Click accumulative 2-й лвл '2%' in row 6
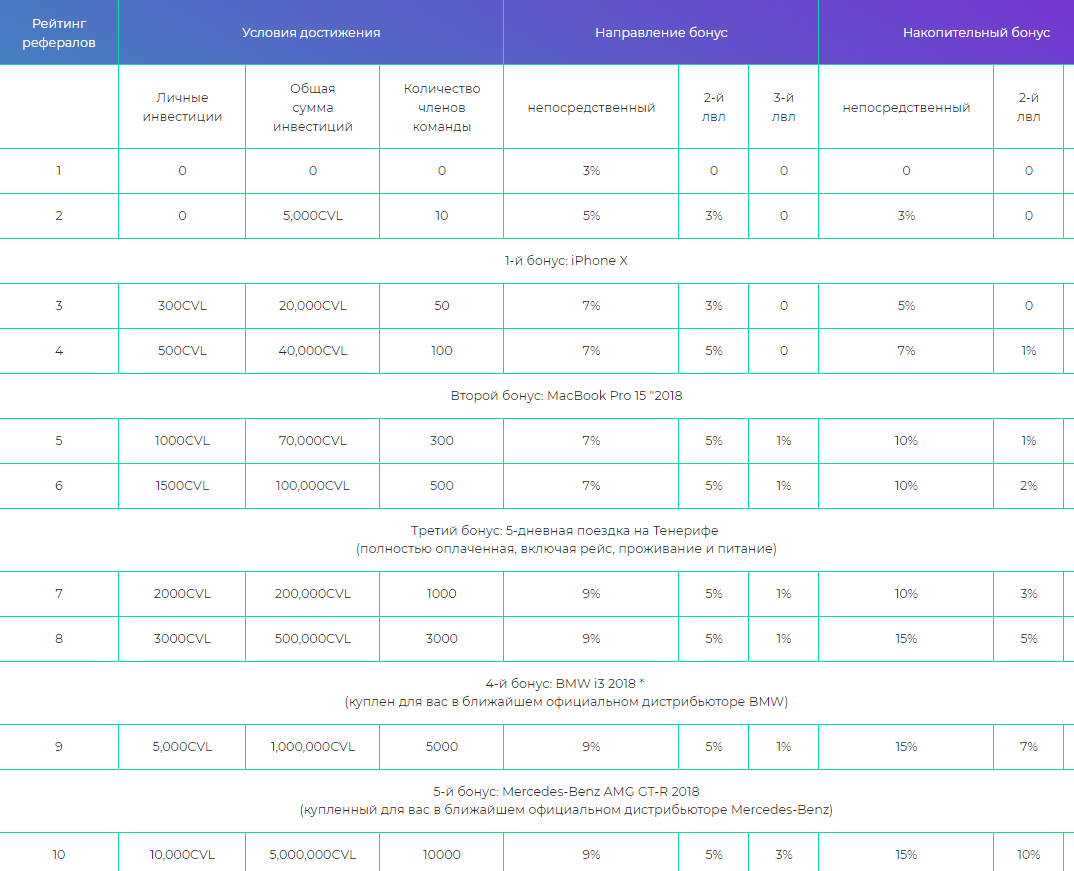 coord(1028,485)
